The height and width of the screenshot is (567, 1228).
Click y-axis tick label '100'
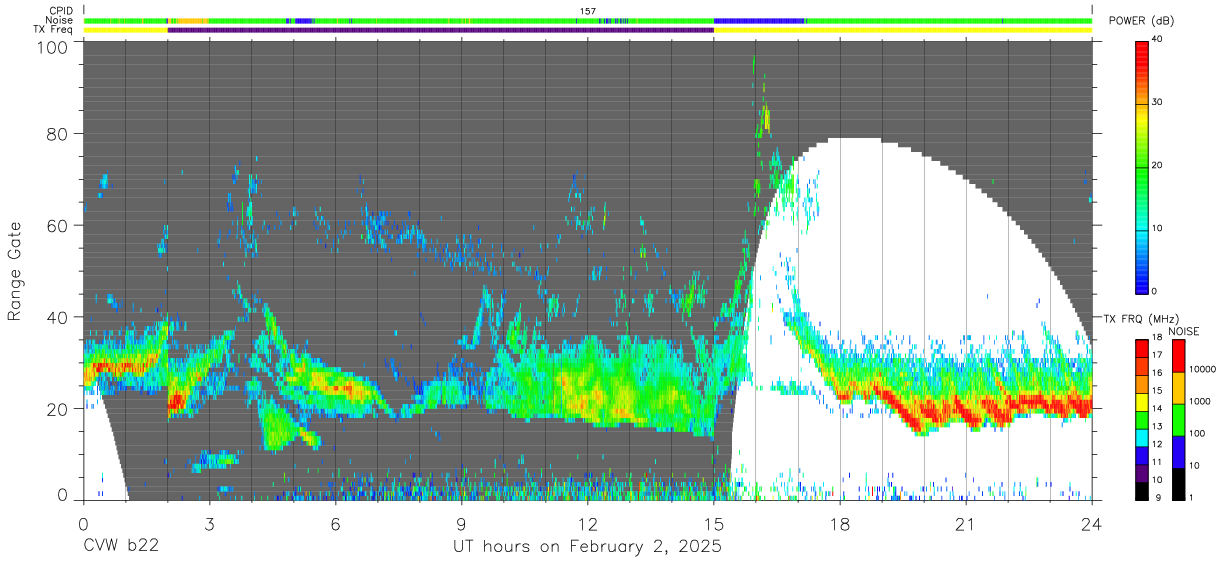coord(54,47)
